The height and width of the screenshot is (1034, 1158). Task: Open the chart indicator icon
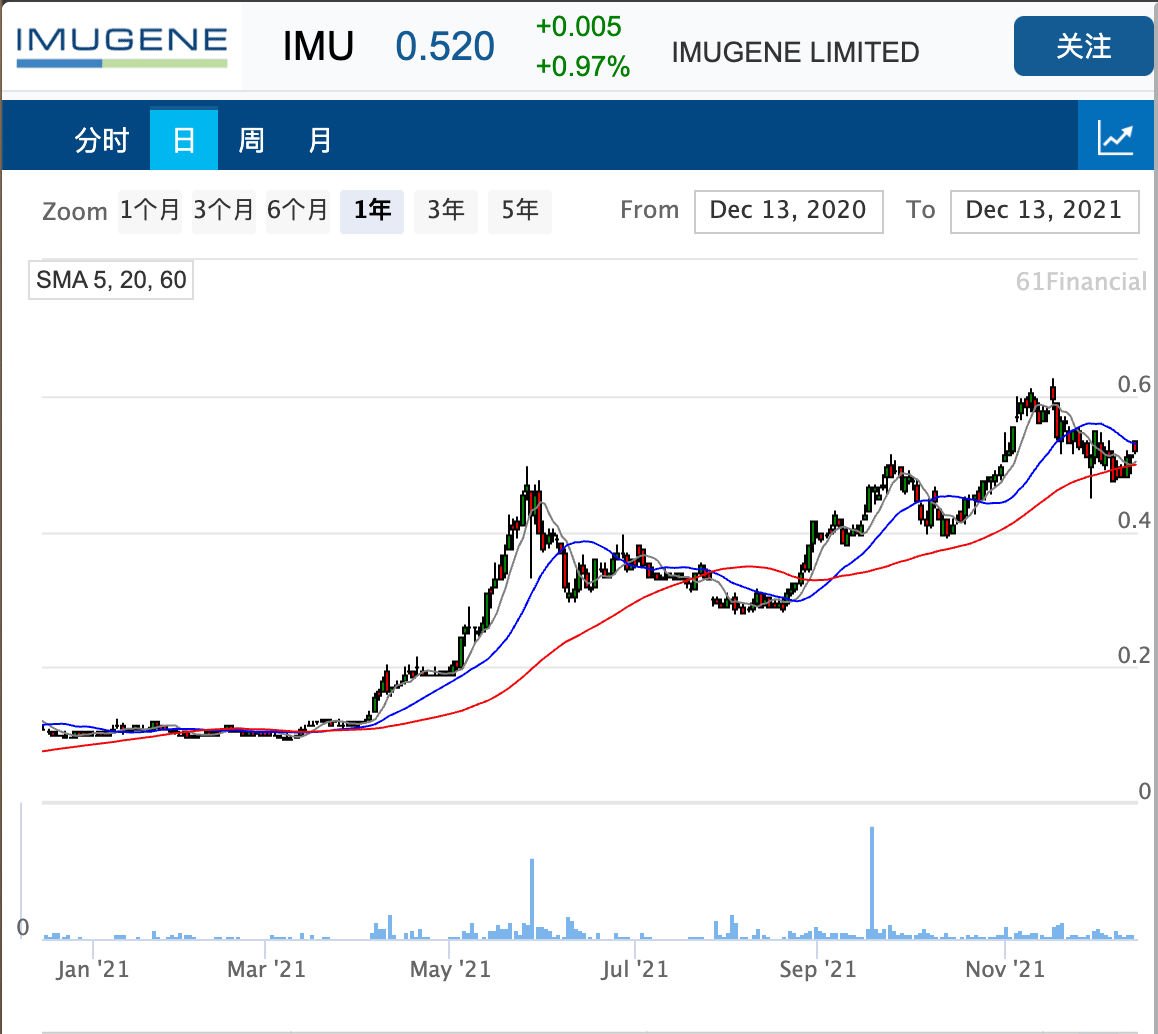point(1115,138)
